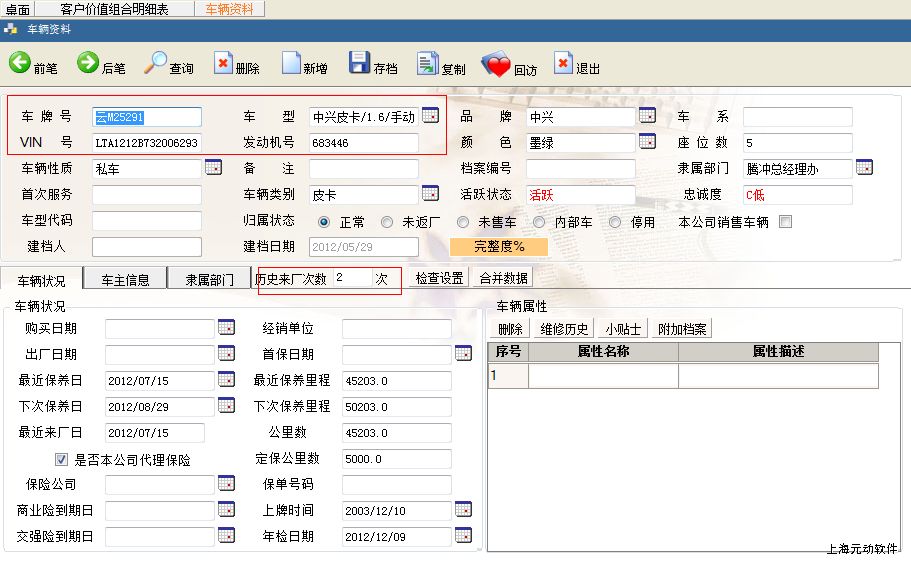Viewport: 911px width, 564px height.
Task: Click the 后笔 next record arrow icon
Action: (88, 64)
